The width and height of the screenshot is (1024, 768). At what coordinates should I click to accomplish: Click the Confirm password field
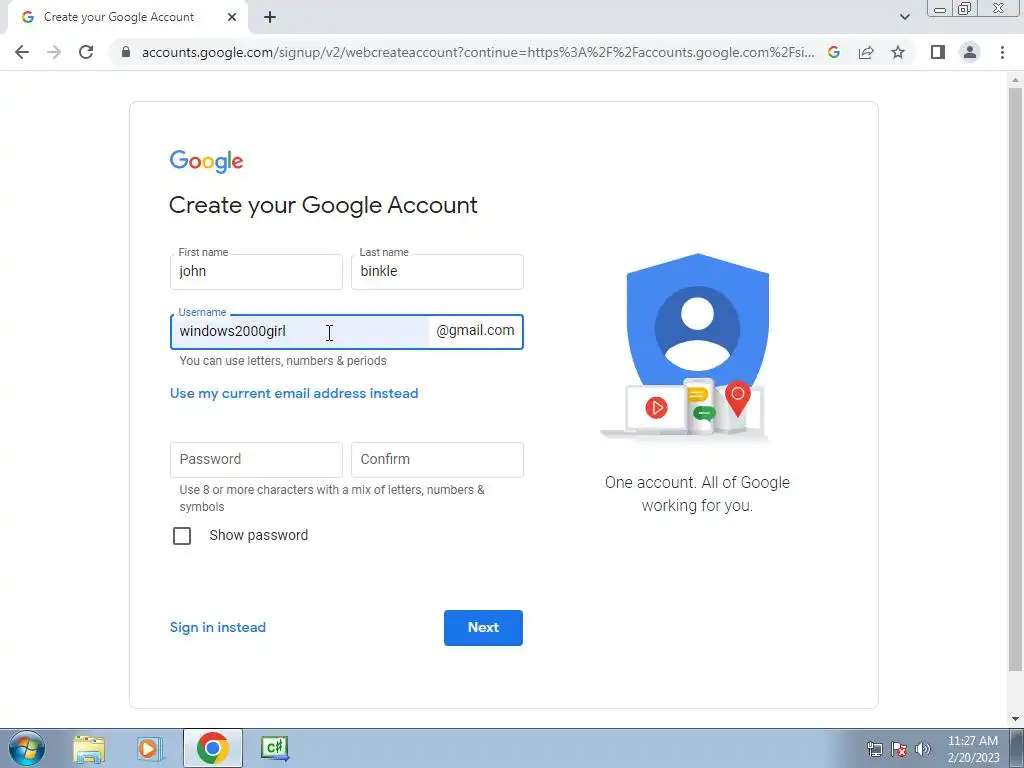point(437,460)
